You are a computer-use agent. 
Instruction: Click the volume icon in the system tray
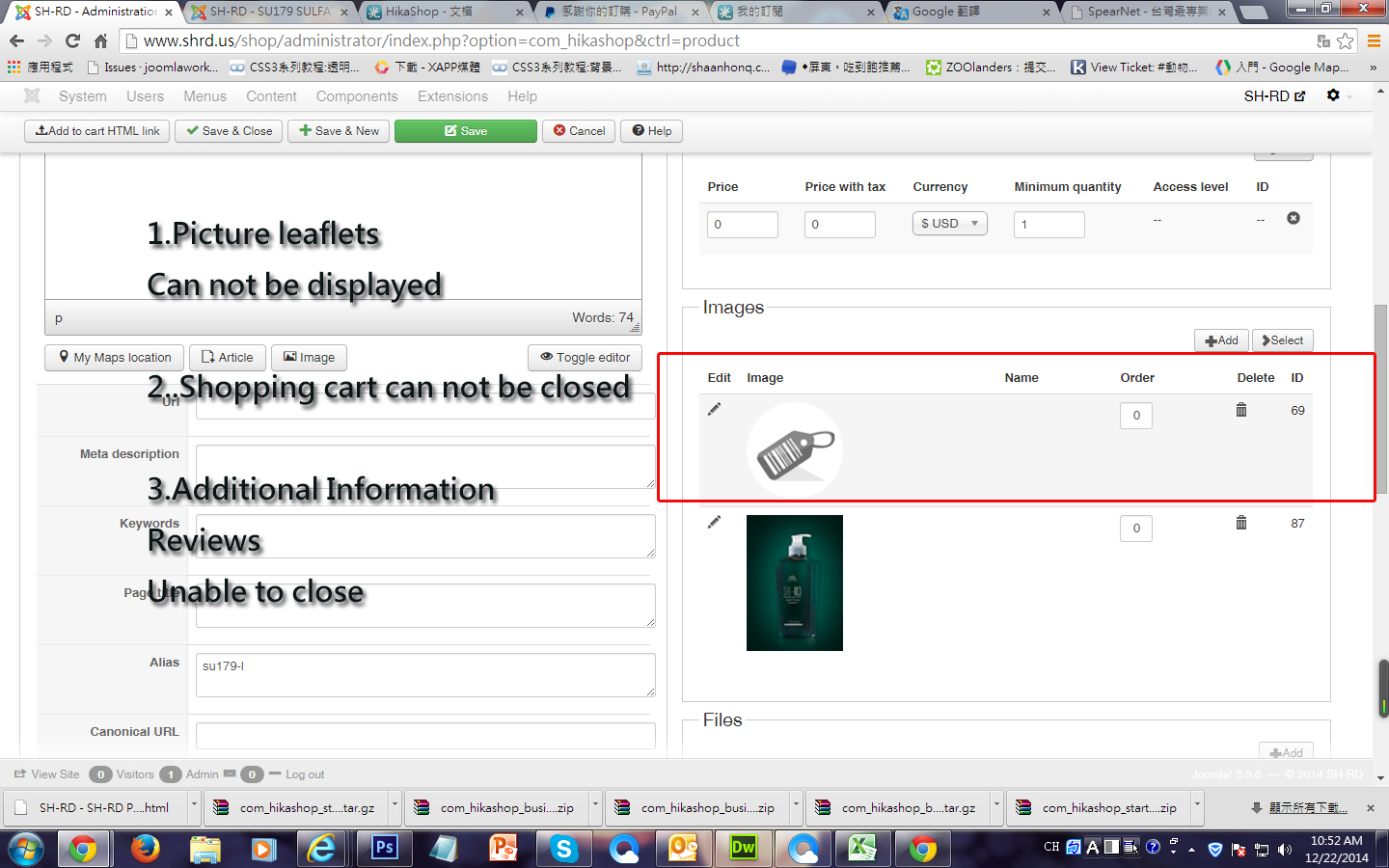coord(1285,850)
